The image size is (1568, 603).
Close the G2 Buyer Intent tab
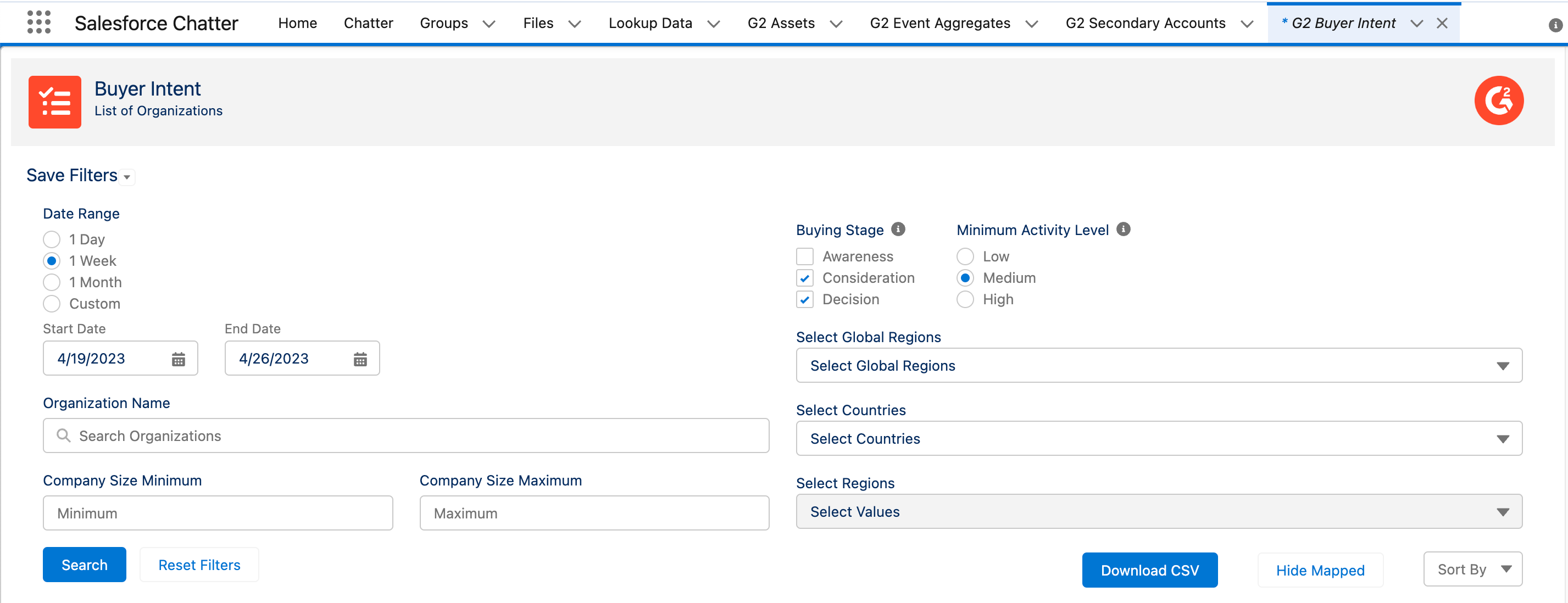pyautogui.click(x=1442, y=23)
